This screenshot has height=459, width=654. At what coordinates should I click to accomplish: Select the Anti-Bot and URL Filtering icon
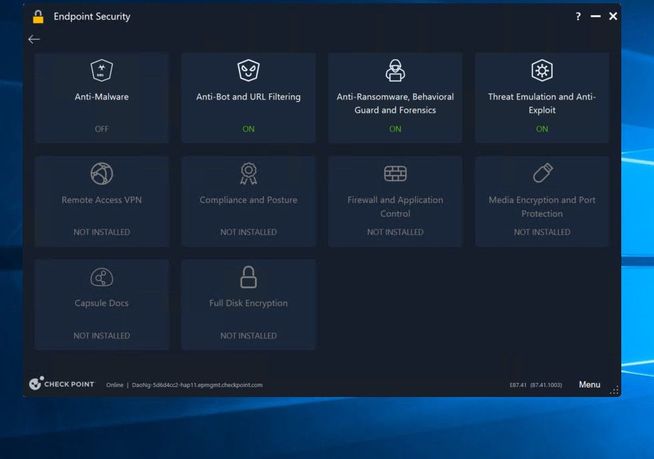click(x=248, y=70)
